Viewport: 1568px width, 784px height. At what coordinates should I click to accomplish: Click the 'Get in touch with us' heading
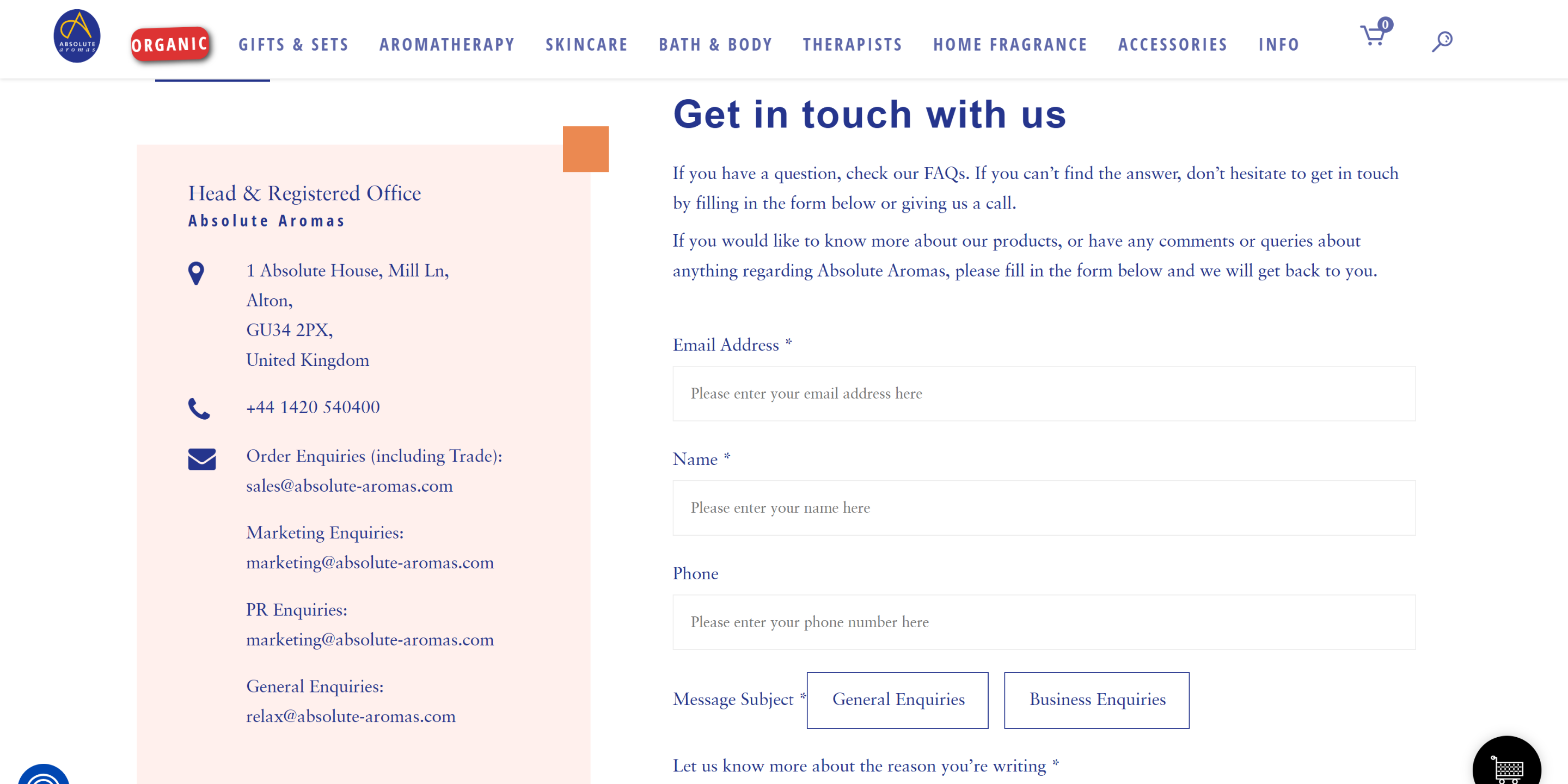click(870, 114)
